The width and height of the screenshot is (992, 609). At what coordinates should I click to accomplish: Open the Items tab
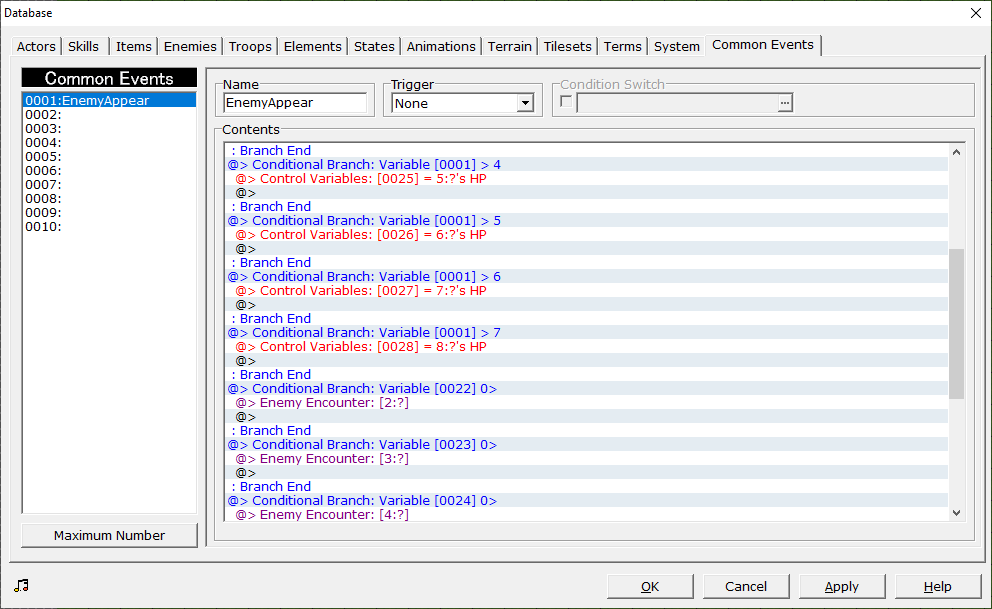133,46
